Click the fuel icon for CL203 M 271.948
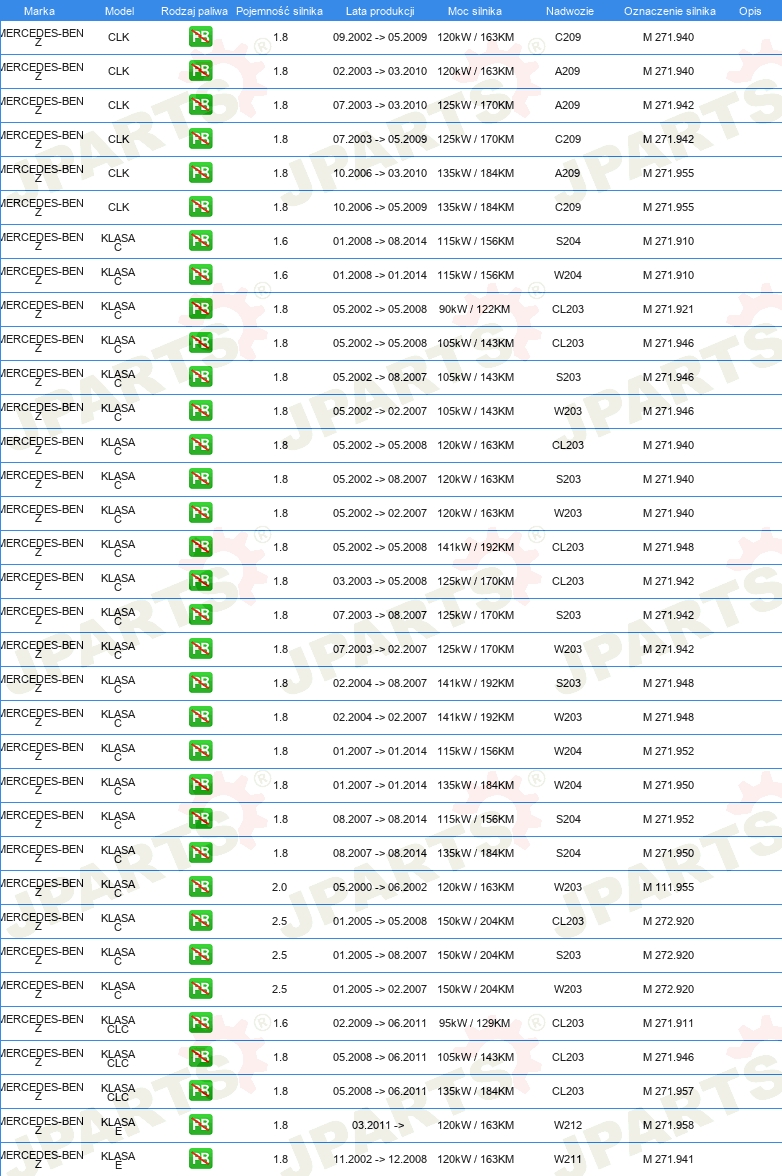Screen dimensions: 782x1176 pyautogui.click(x=200, y=546)
